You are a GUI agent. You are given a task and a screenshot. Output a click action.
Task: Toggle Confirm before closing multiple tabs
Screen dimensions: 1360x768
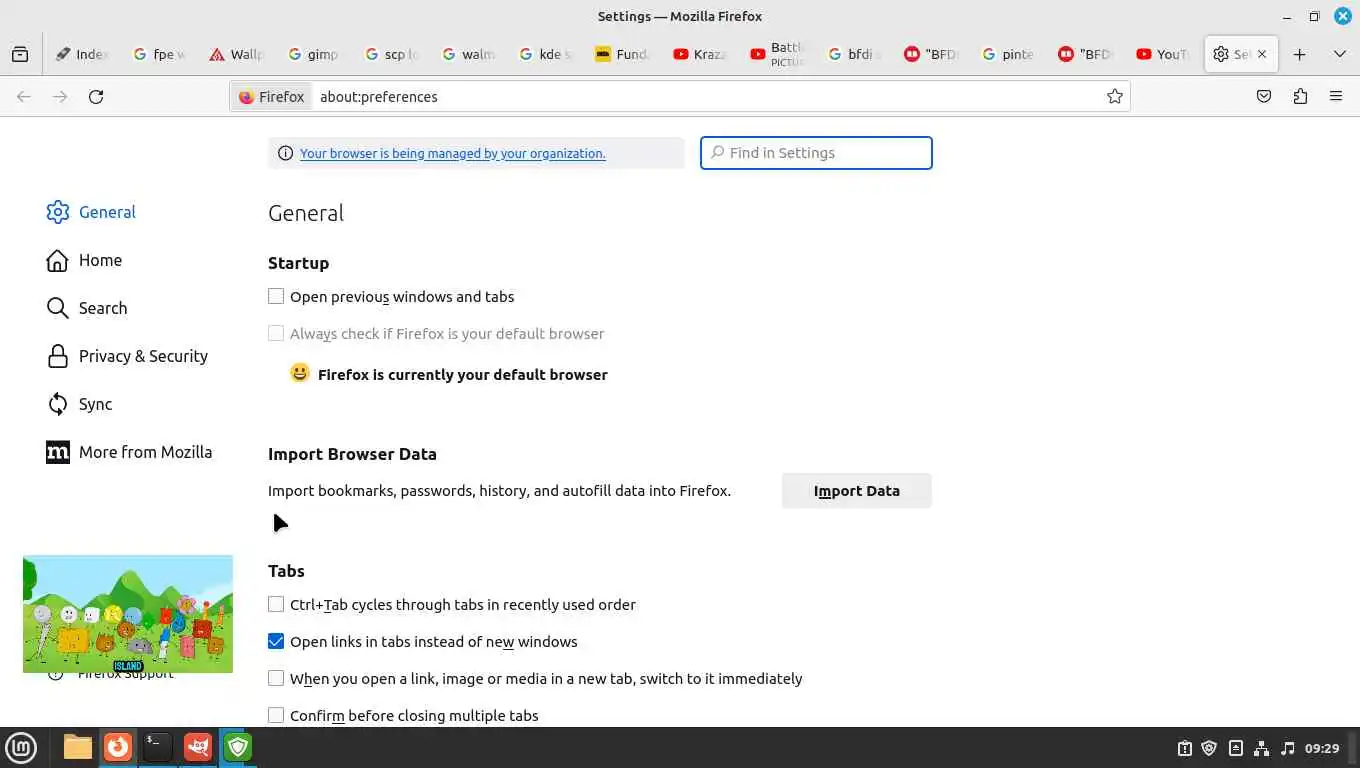[x=276, y=715]
